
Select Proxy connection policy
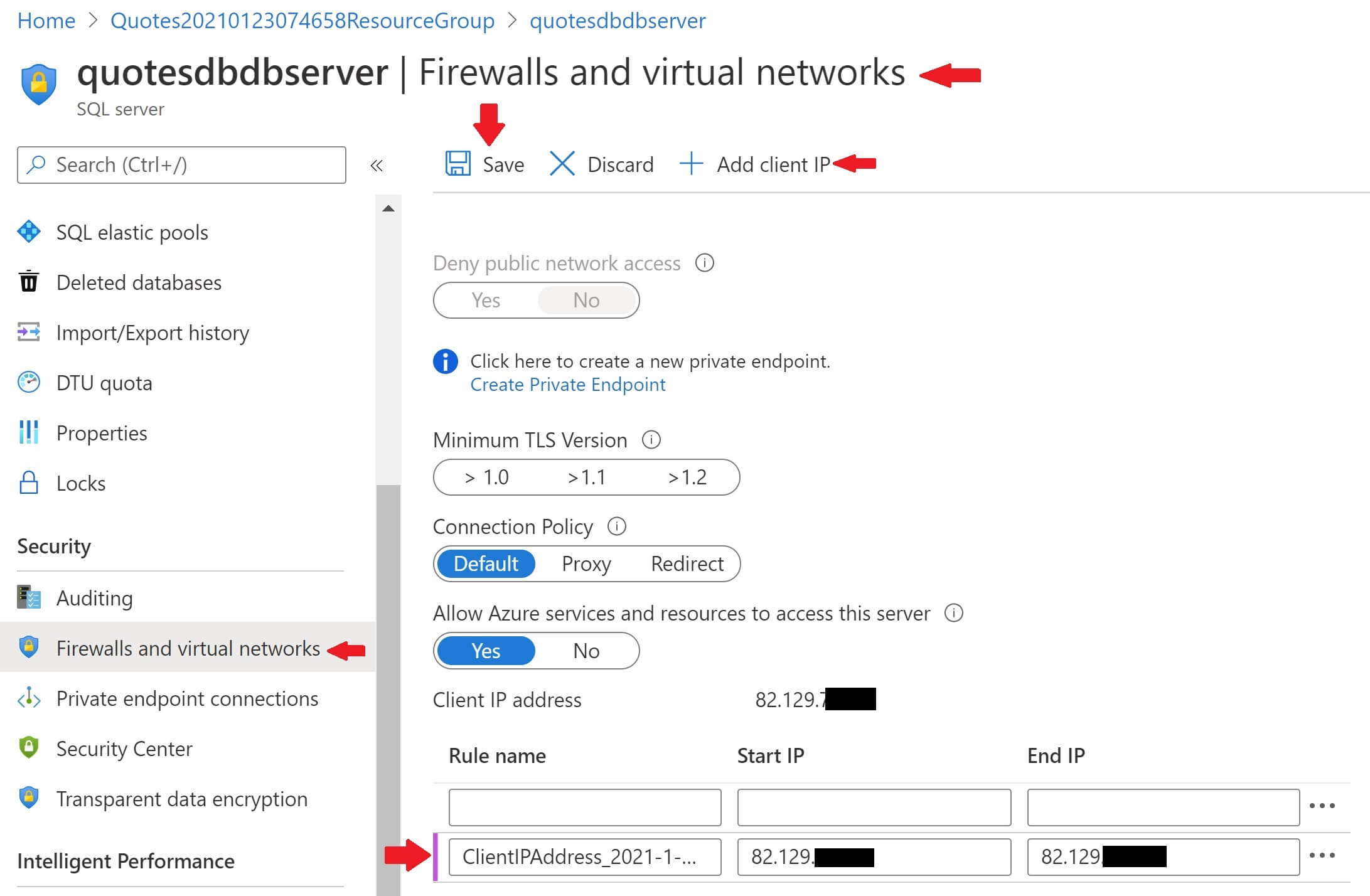586,563
